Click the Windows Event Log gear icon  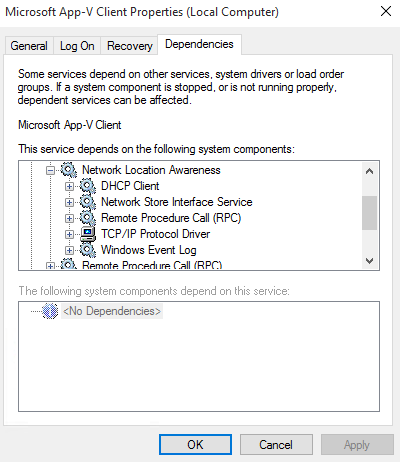point(88,250)
